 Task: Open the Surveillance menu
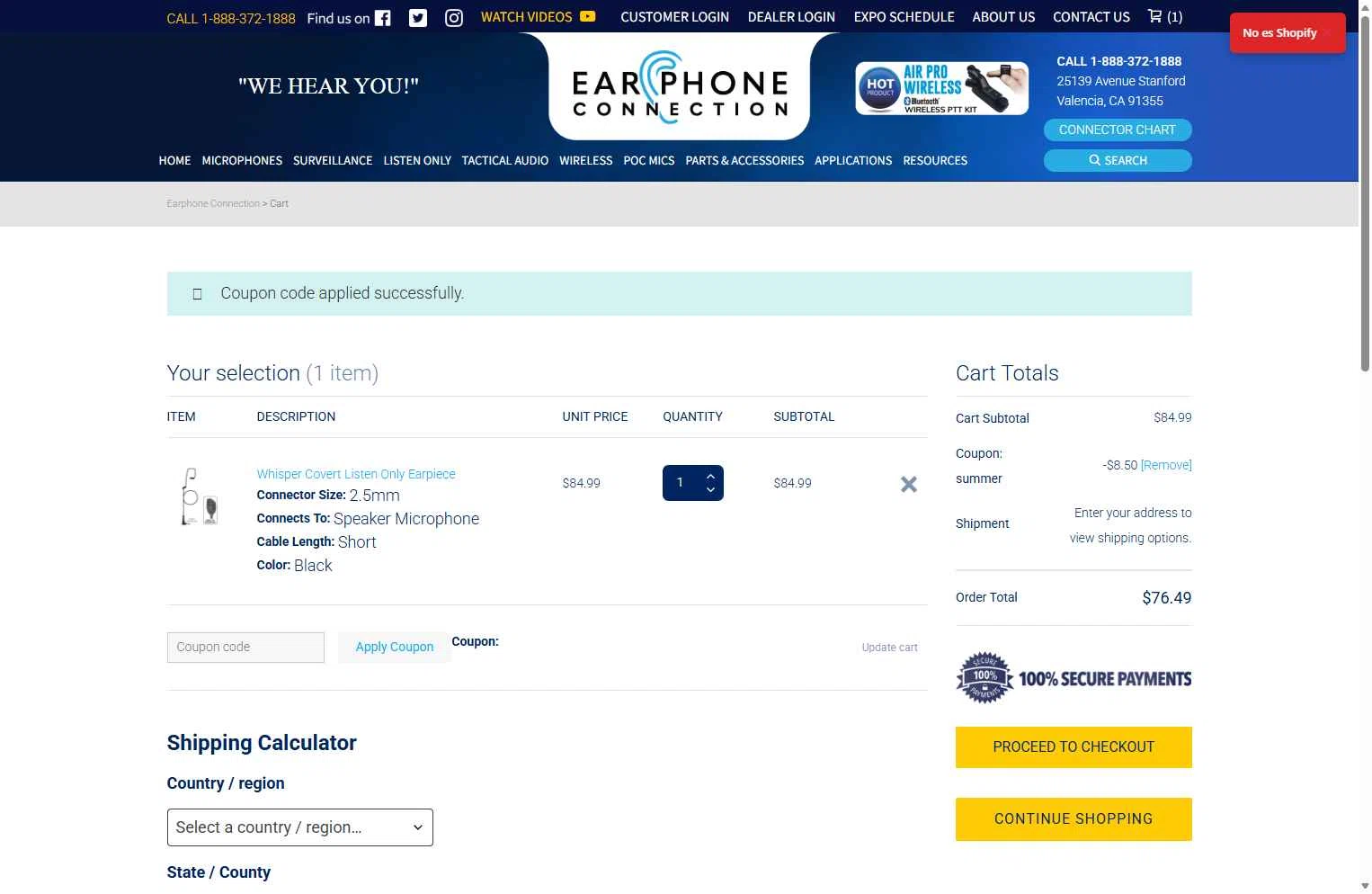click(x=333, y=161)
